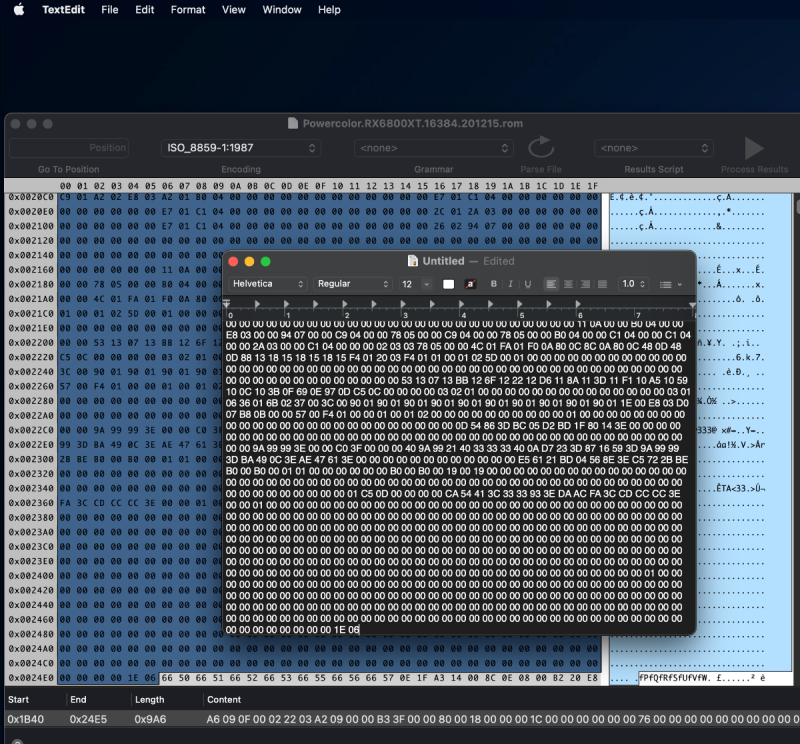800x744 pixels.
Task: Click the Untitled document proxy icon
Action: click(413, 261)
